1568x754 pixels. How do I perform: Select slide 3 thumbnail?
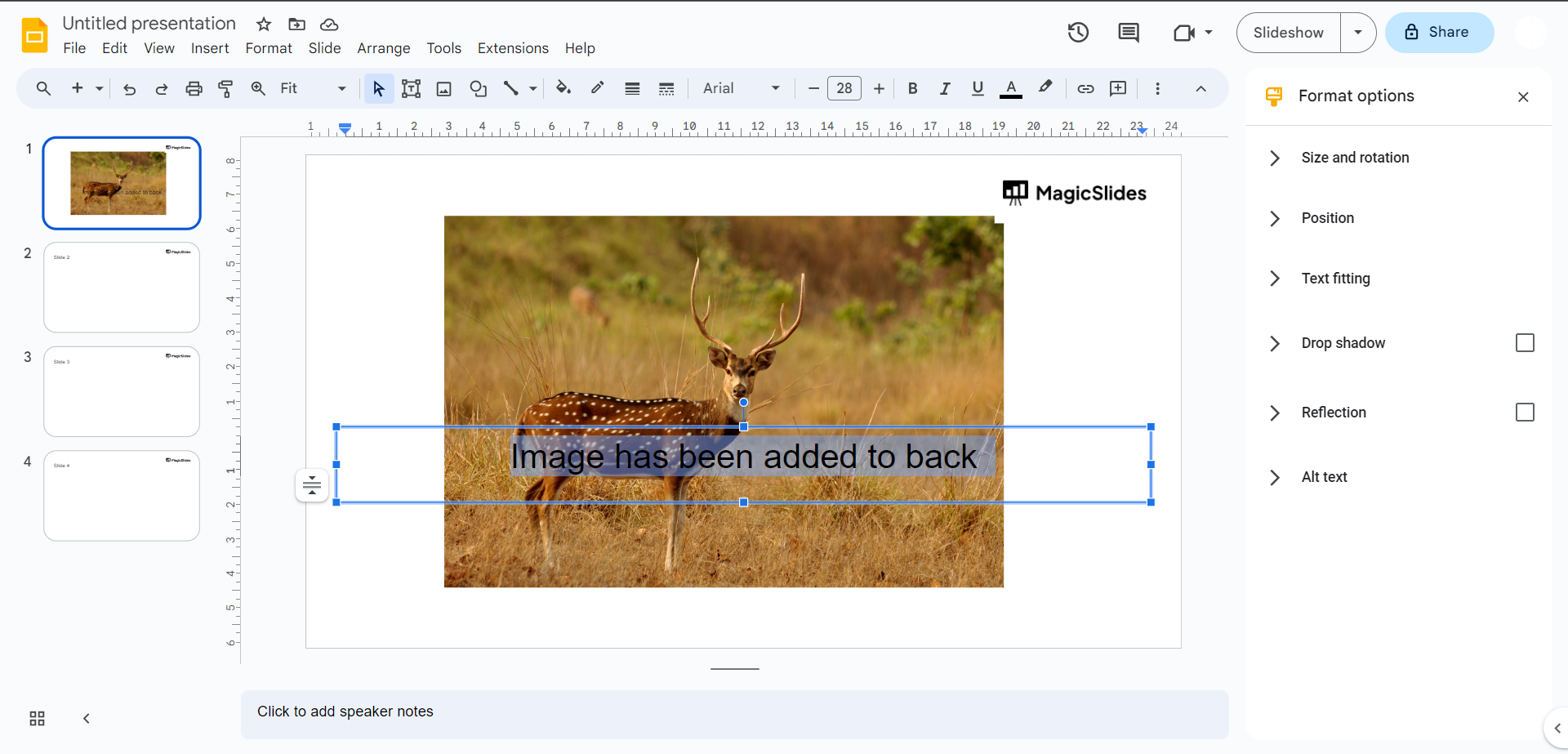[122, 391]
